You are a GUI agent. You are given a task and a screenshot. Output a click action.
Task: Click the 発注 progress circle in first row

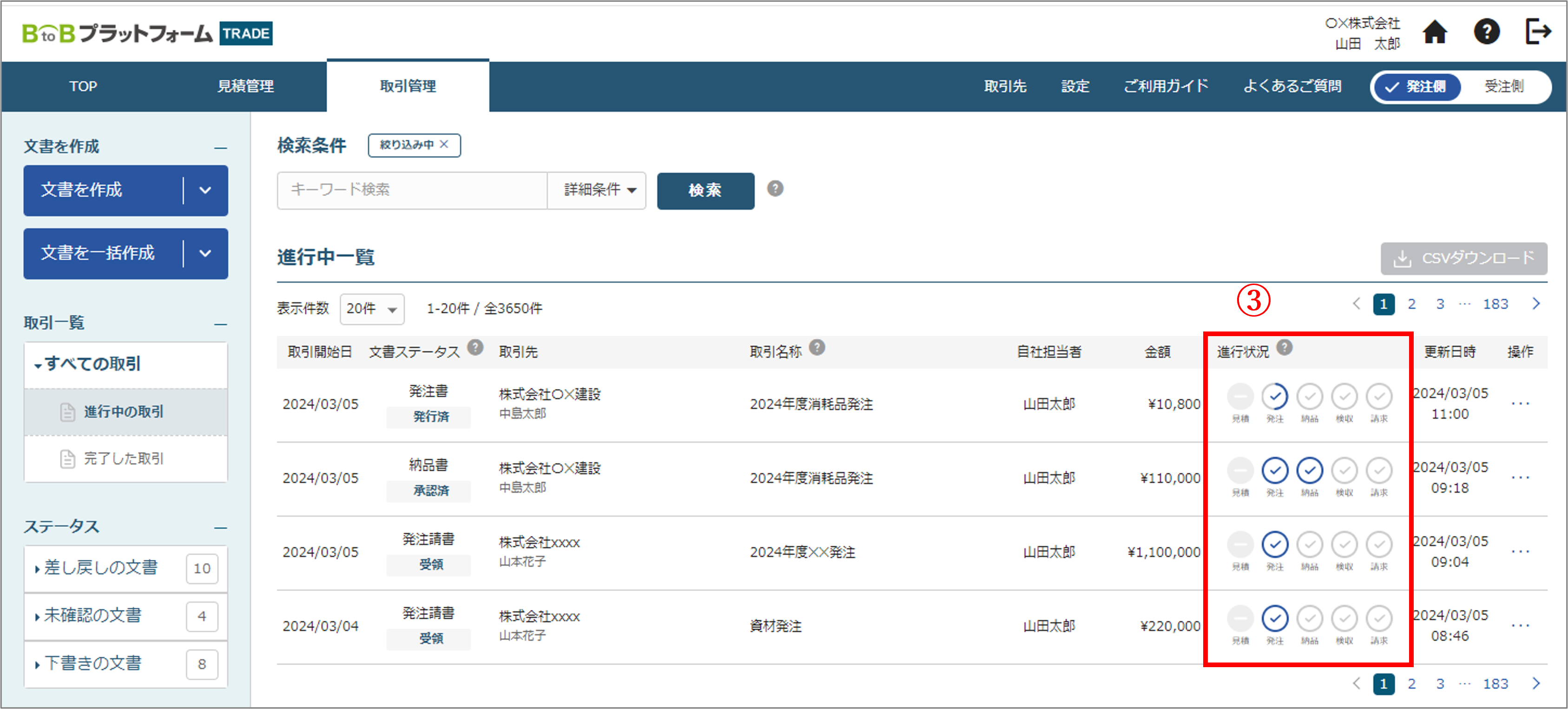(x=1275, y=397)
